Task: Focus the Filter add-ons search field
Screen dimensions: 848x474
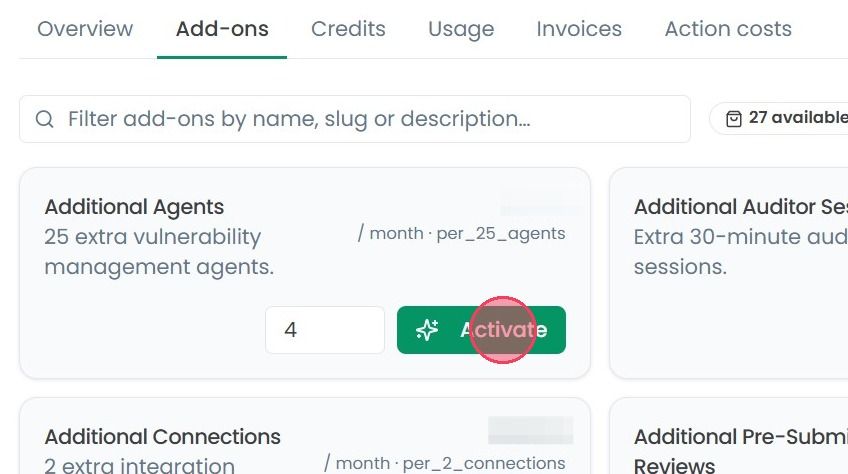Action: point(355,119)
